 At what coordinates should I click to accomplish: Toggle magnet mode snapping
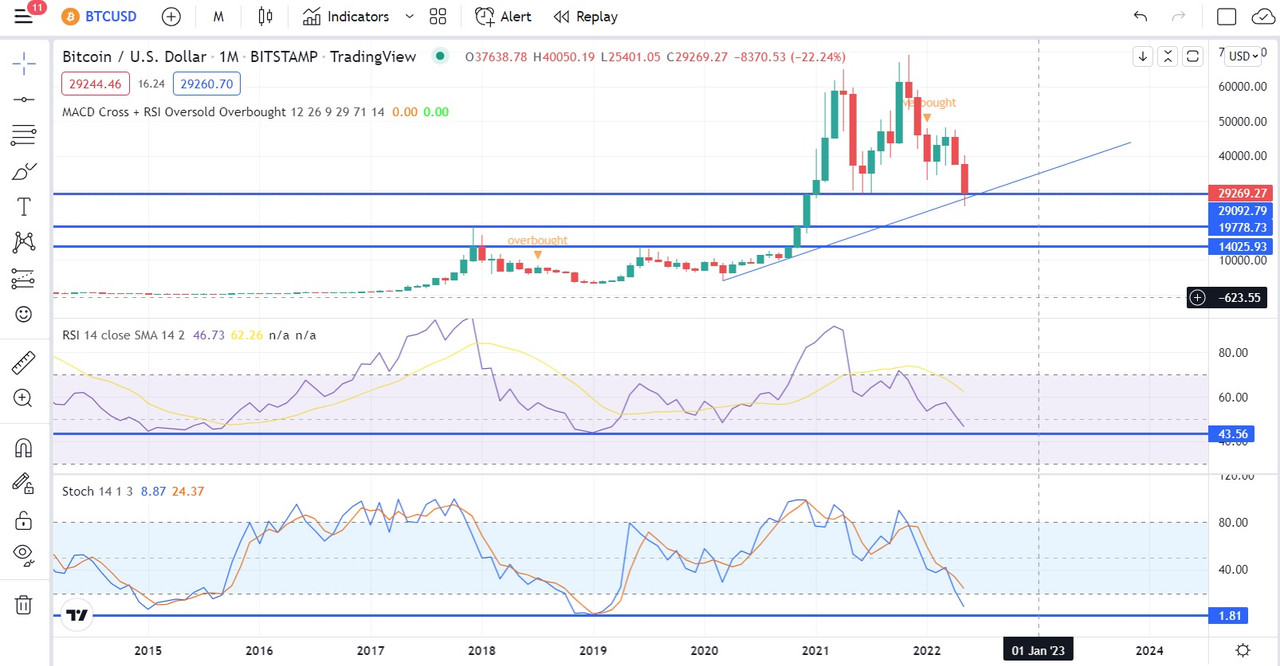pos(24,446)
